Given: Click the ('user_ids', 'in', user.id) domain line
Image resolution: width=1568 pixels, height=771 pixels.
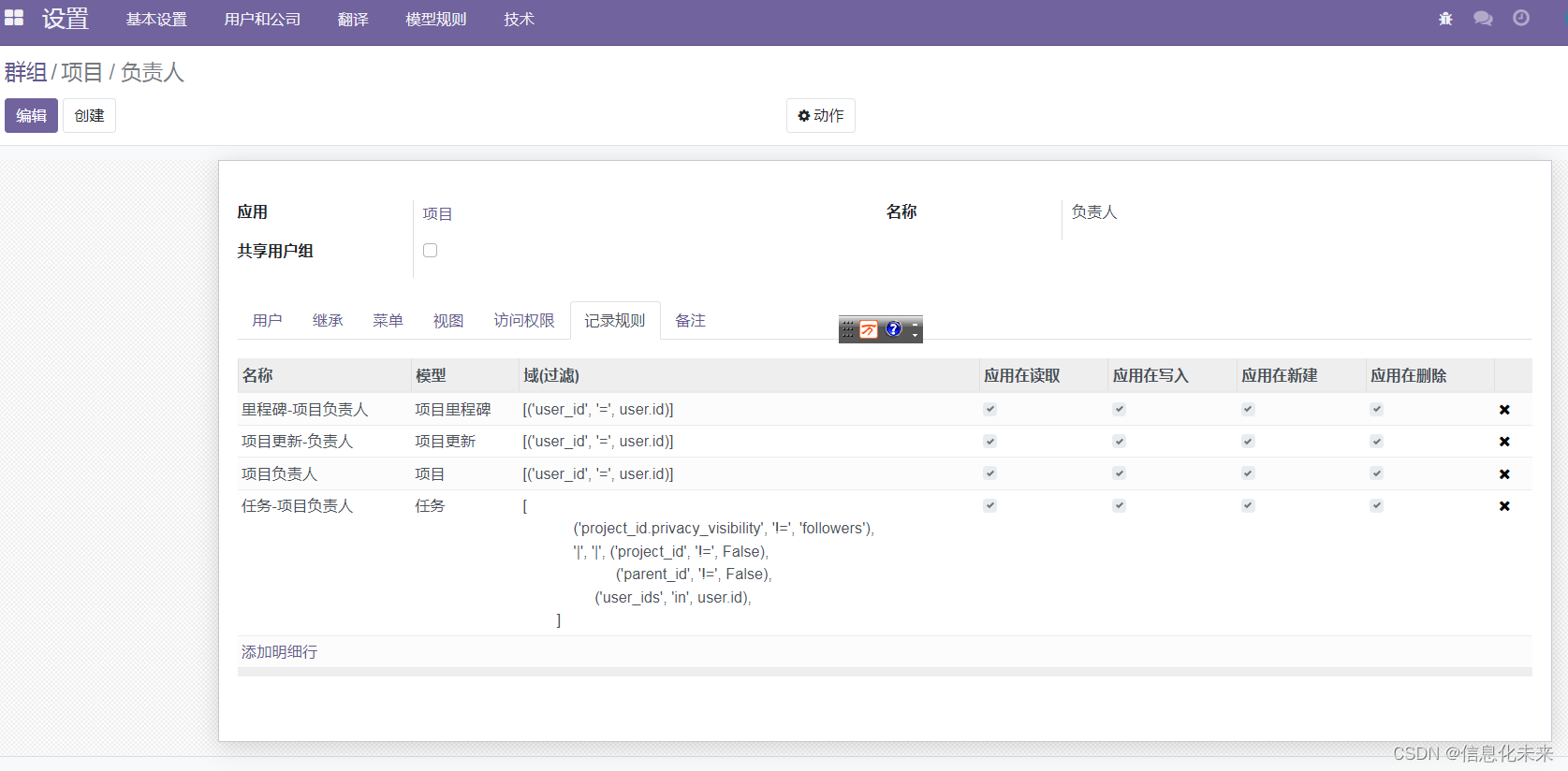Looking at the screenshot, I should [x=673, y=598].
